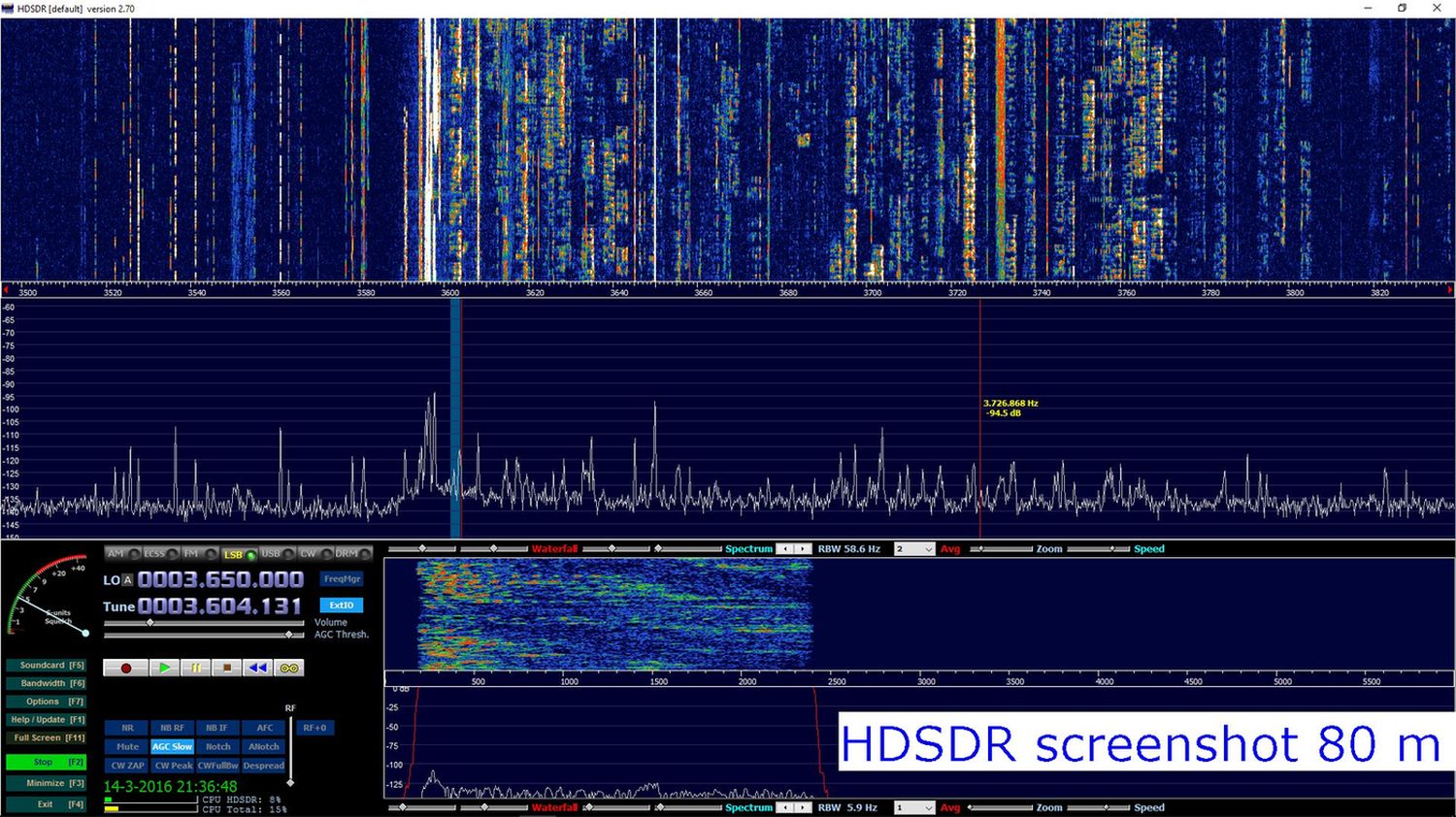Open the Bandwidth [F6] menu

pyautogui.click(x=46, y=683)
